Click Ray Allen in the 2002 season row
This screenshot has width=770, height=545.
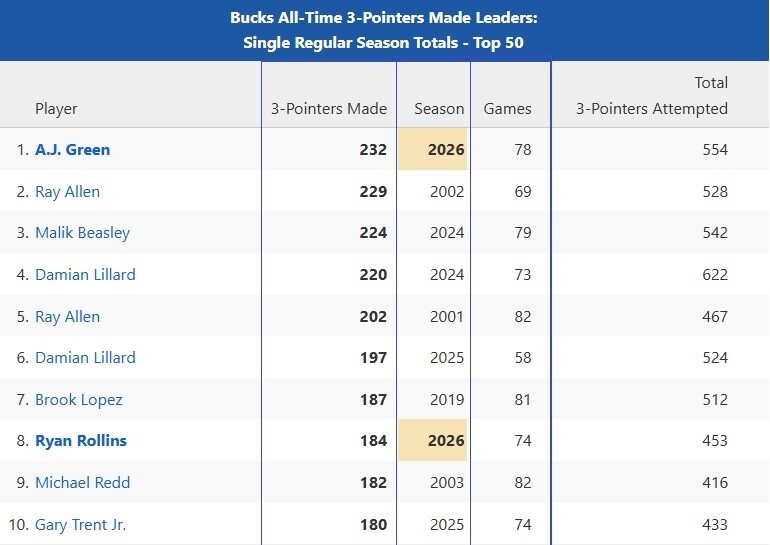coord(67,192)
